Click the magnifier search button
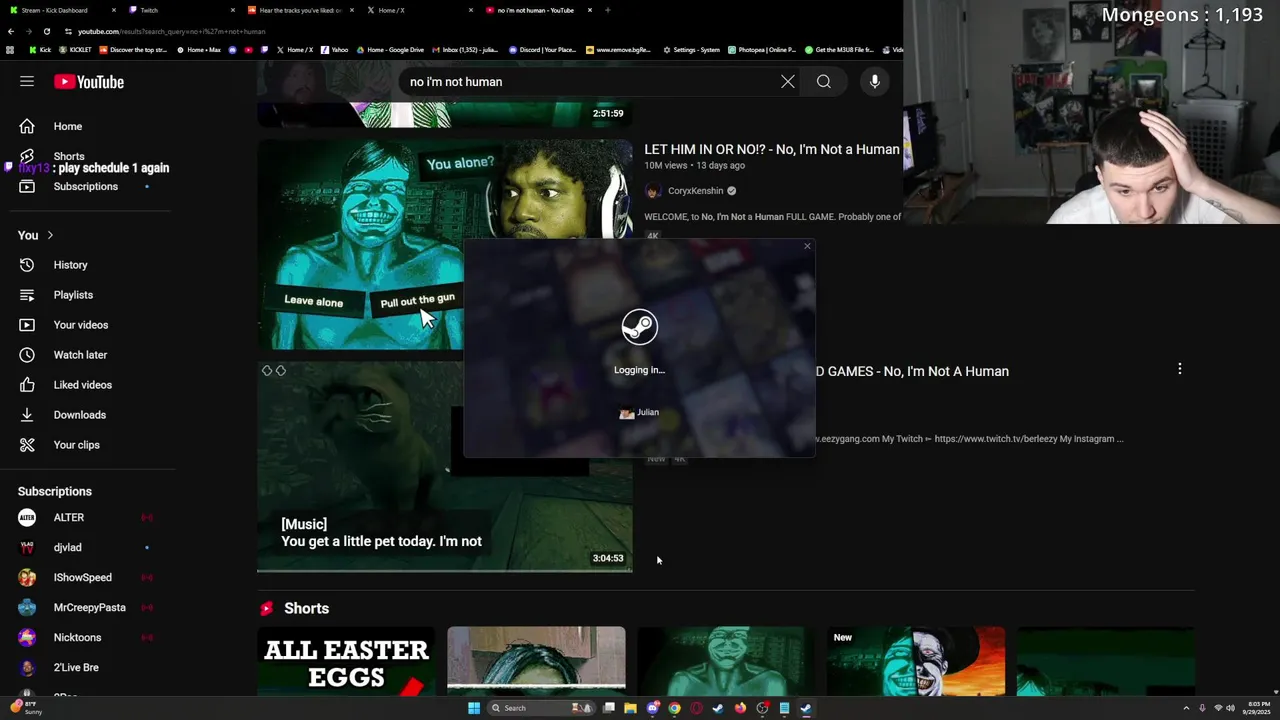1280x720 pixels. 824,82
